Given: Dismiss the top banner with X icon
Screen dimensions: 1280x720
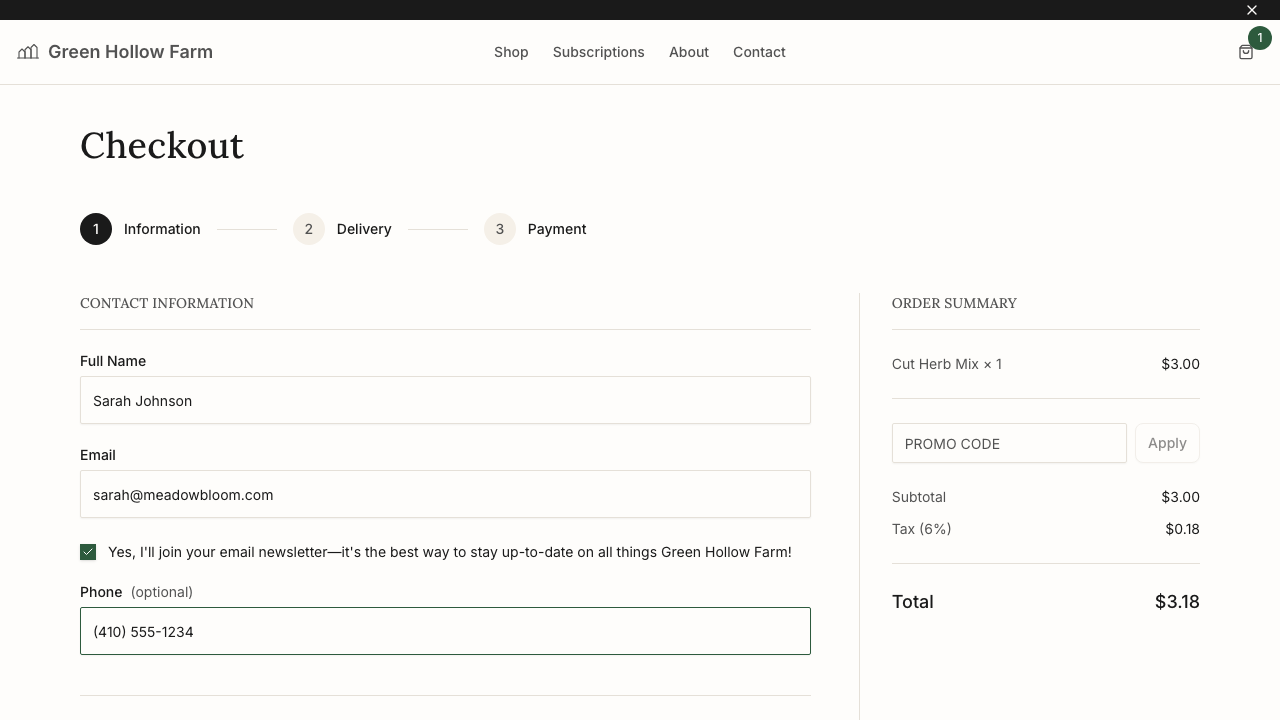Looking at the screenshot, I should pos(1252,10).
